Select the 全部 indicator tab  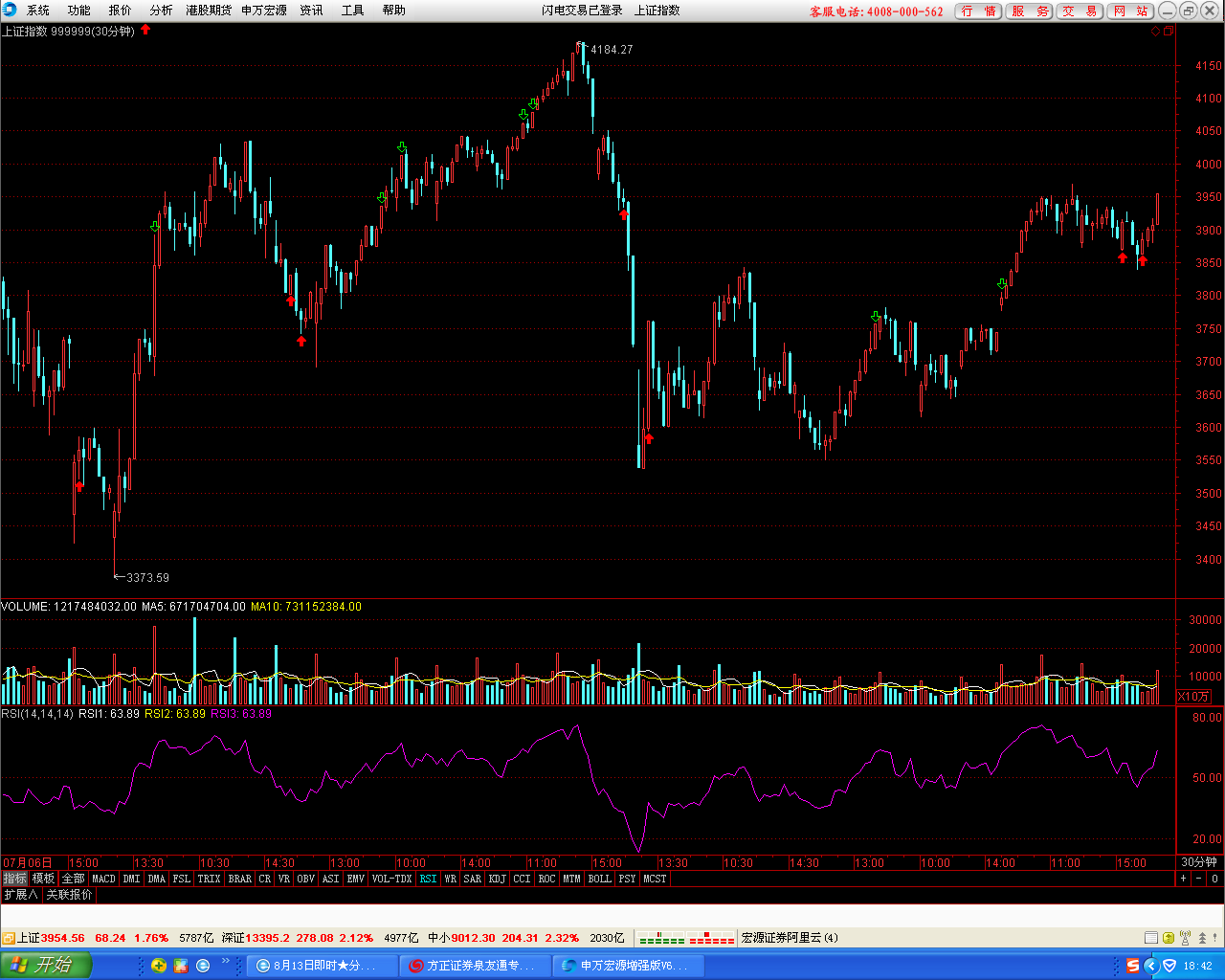point(74,879)
